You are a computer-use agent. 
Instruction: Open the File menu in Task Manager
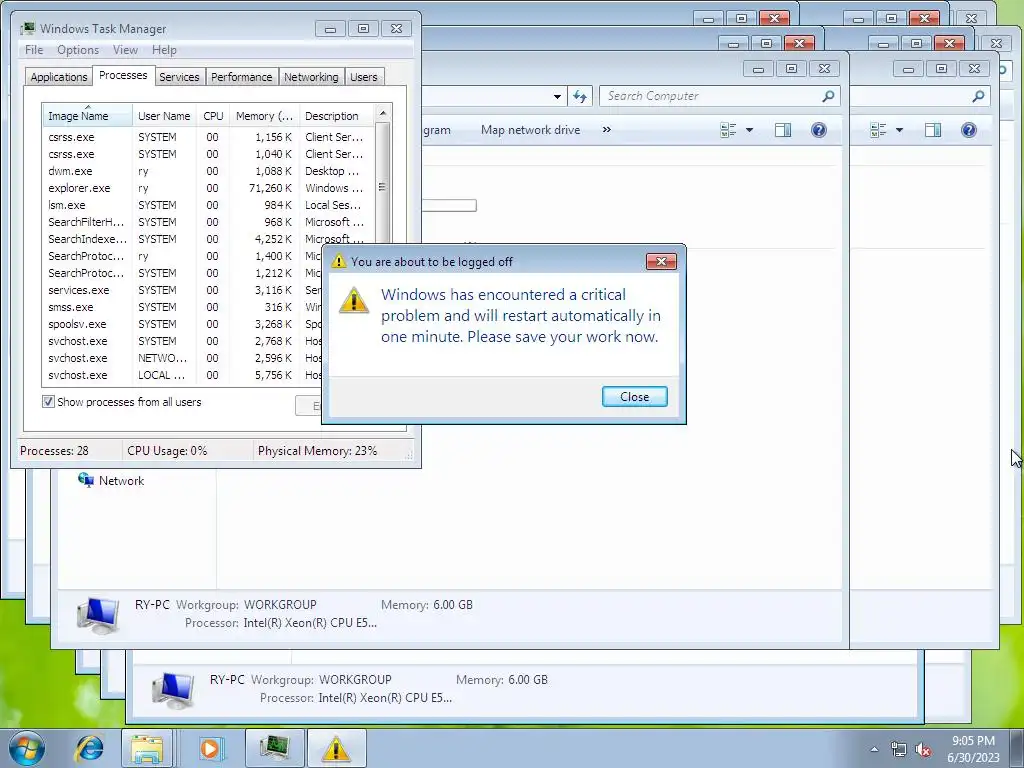coord(34,50)
